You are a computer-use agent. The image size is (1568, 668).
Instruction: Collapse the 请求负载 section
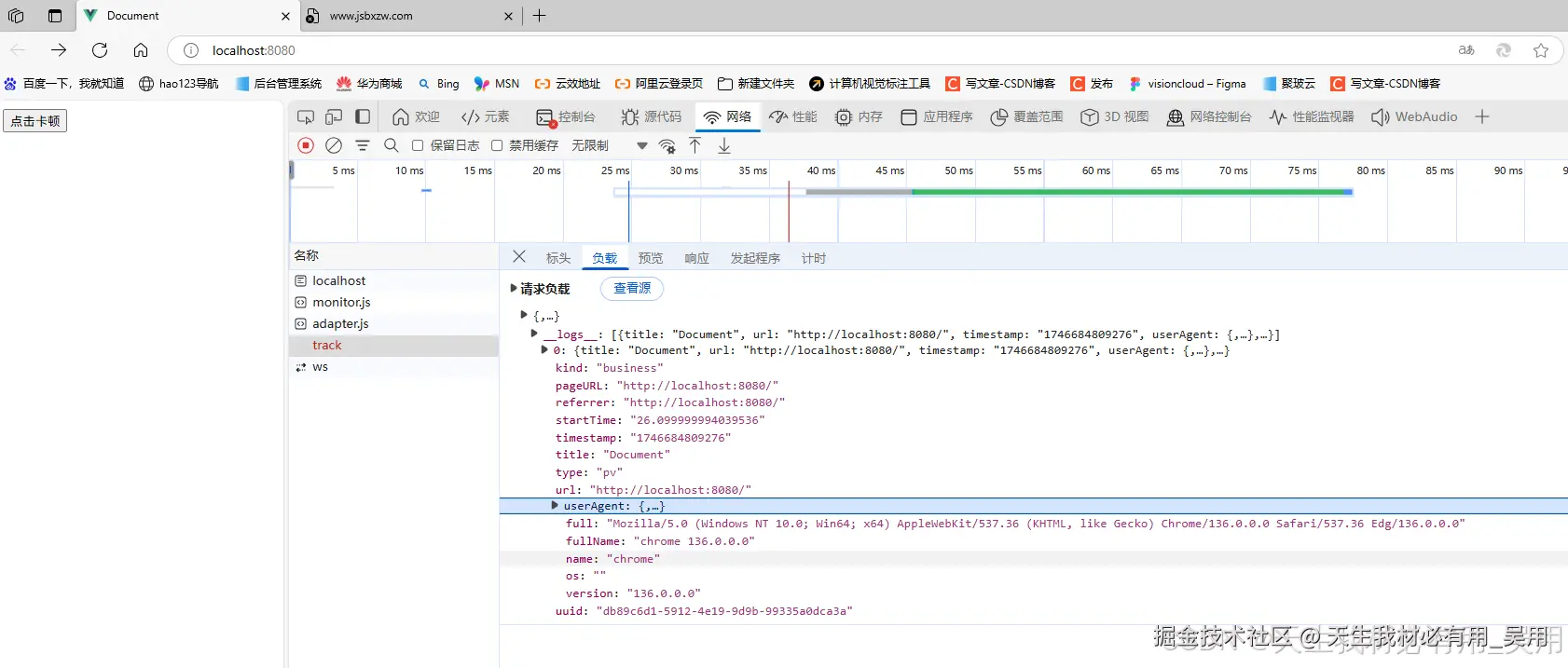[514, 289]
